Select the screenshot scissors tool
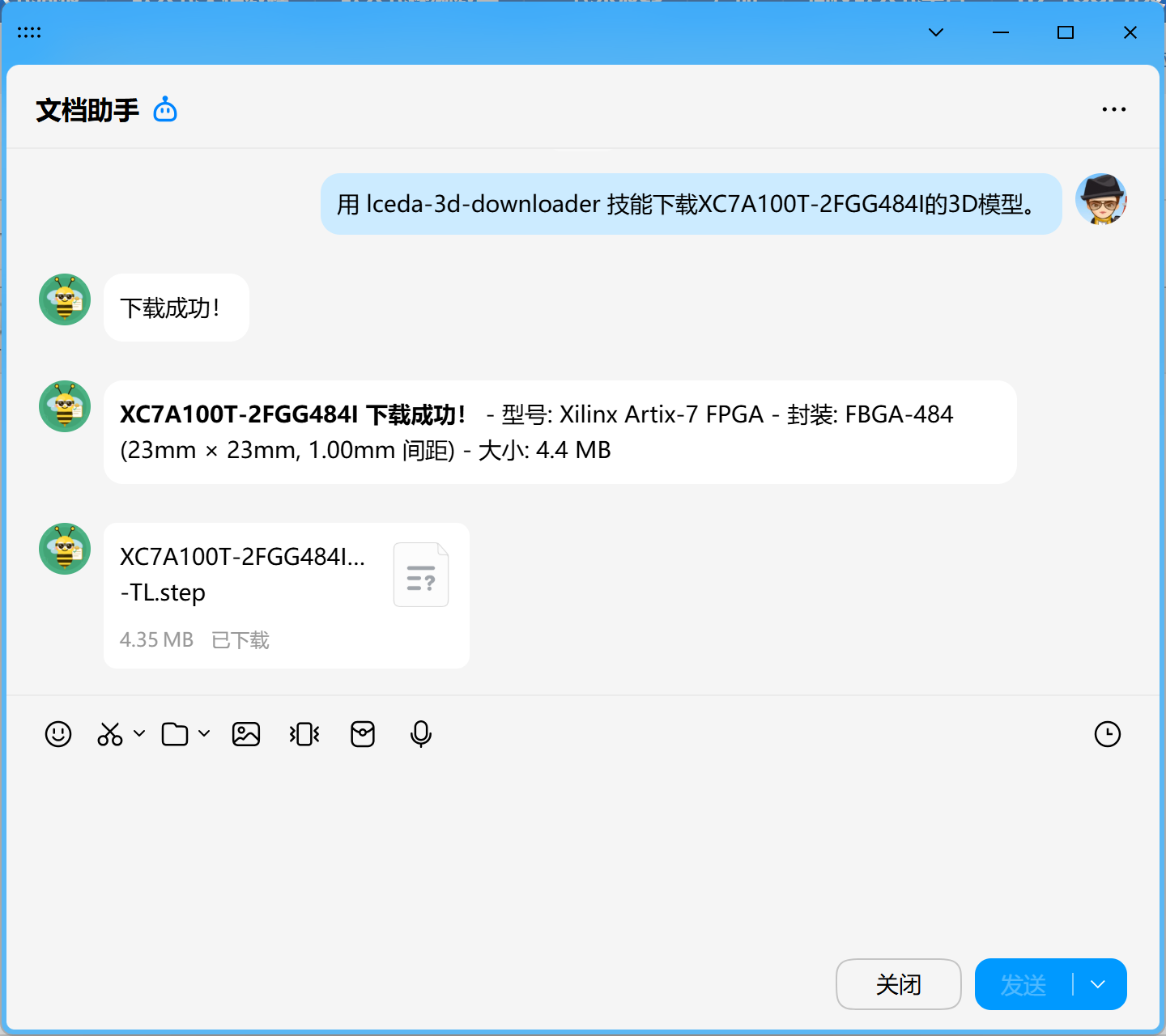This screenshot has height=1036, width=1166. pos(110,734)
